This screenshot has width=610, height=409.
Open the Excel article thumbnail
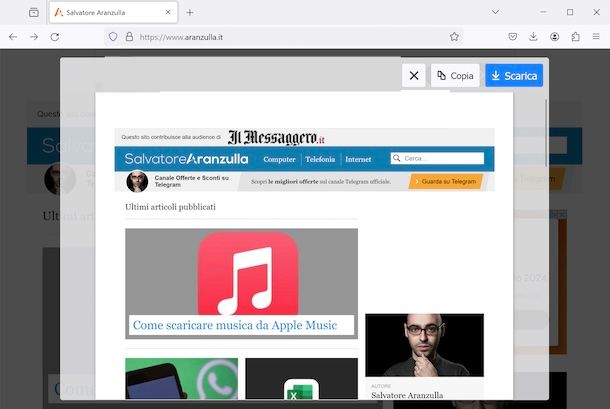[x=301, y=378]
